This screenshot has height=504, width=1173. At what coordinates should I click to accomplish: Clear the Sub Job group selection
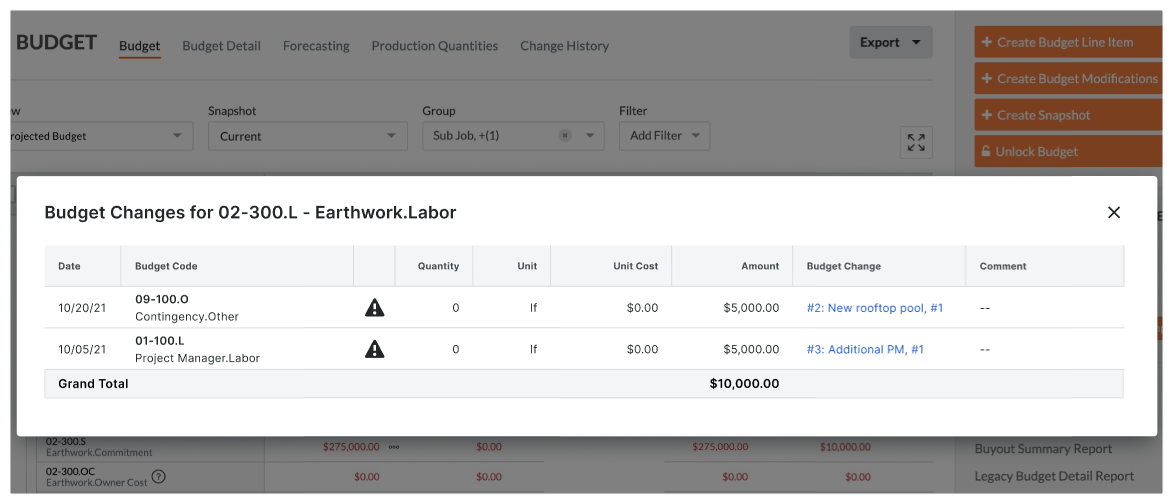click(x=564, y=136)
